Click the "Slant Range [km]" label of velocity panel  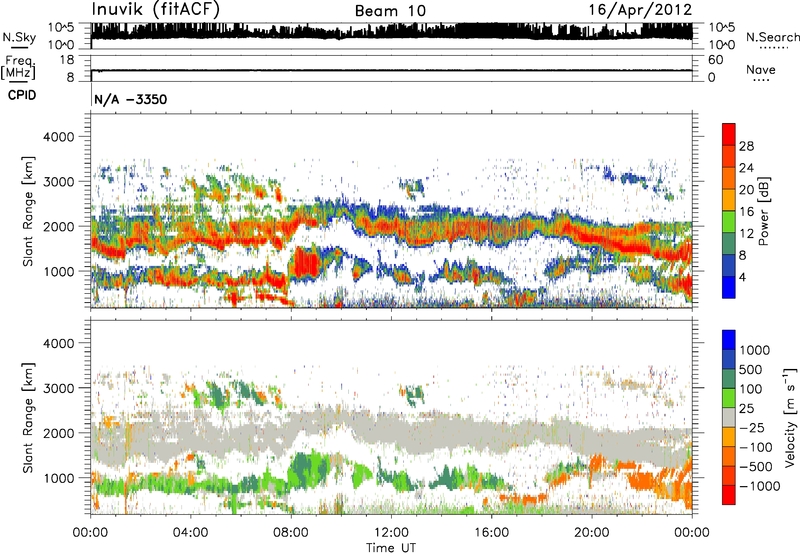[28, 418]
